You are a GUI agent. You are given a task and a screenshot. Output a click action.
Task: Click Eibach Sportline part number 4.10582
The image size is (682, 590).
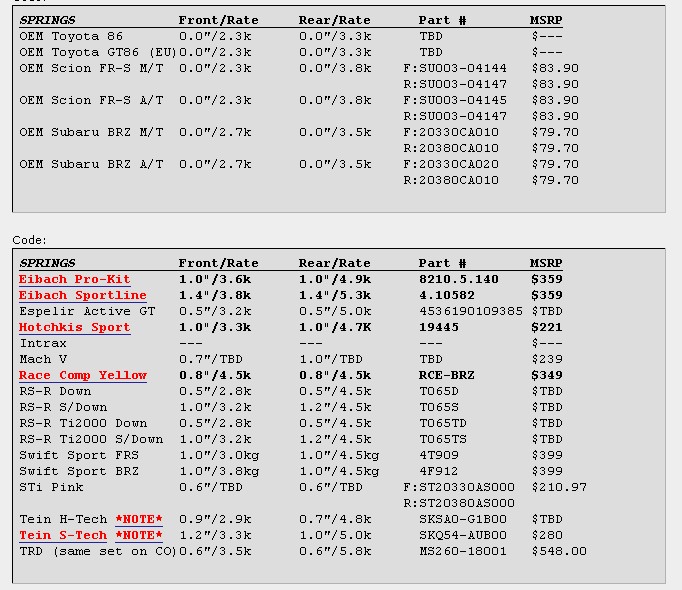[447, 295]
